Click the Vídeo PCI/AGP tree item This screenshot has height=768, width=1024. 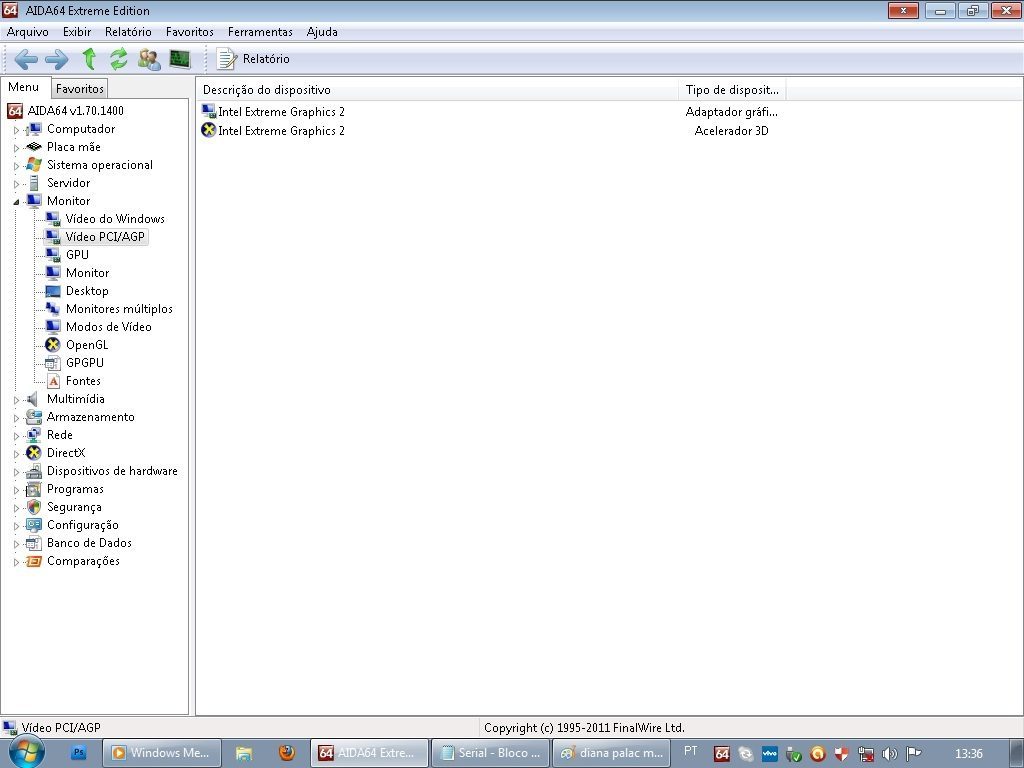(104, 236)
